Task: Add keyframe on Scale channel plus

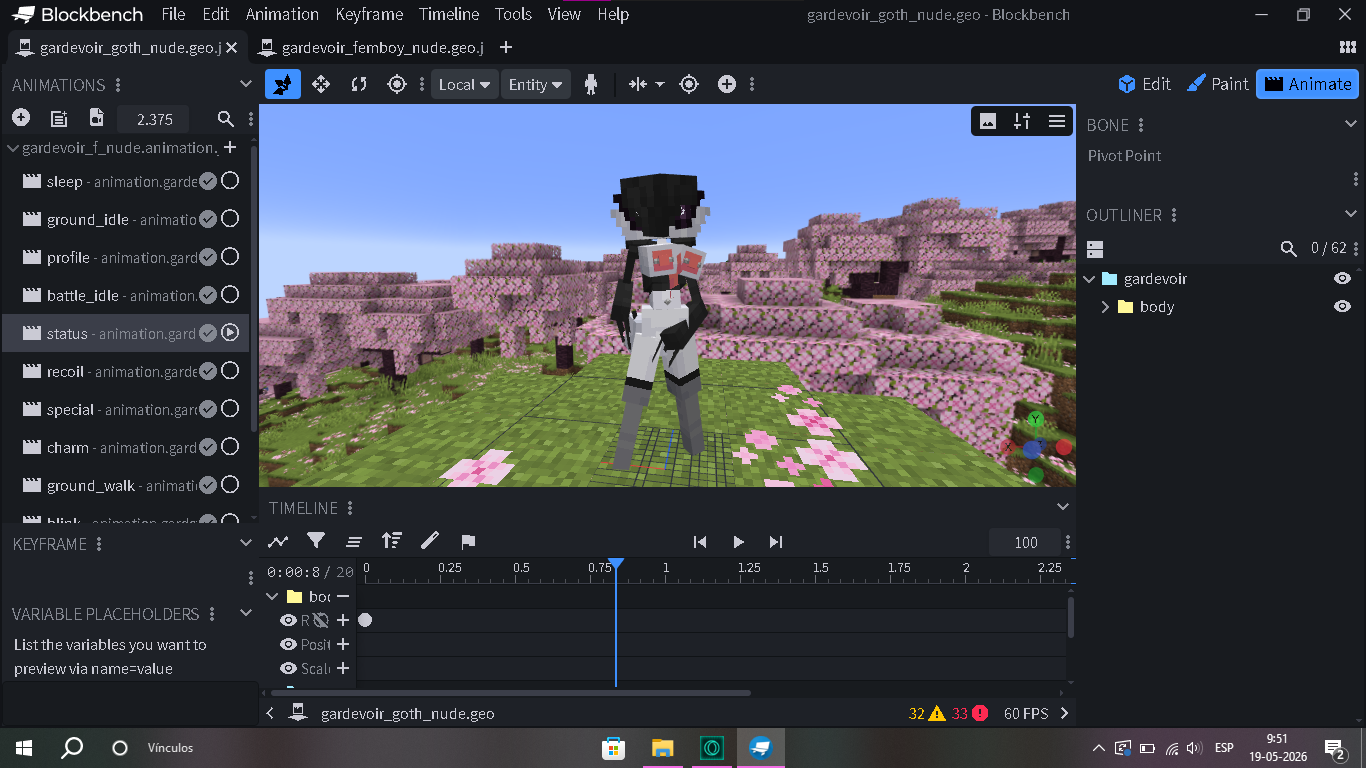Action: pyautogui.click(x=343, y=668)
